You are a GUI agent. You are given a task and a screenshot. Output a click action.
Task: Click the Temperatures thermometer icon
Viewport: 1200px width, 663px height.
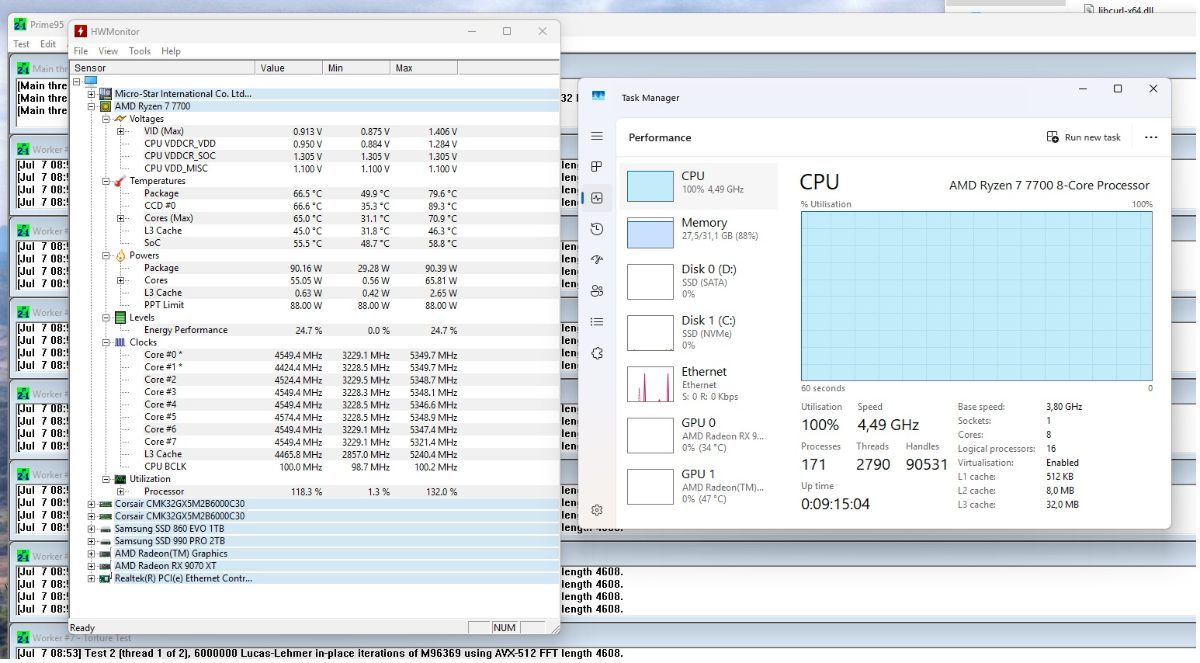120,181
